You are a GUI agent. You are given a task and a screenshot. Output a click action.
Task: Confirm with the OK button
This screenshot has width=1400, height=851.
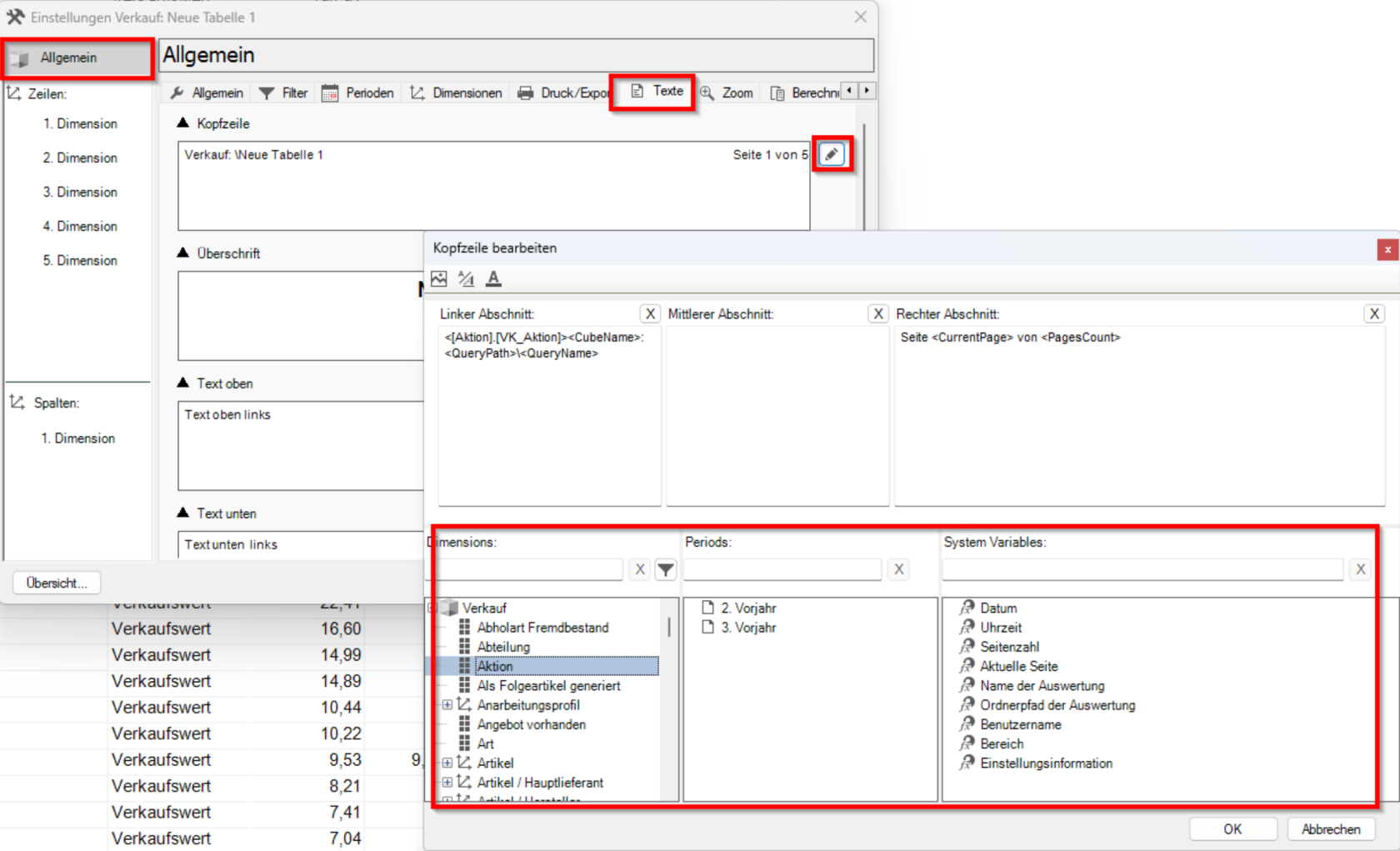pos(1232,829)
